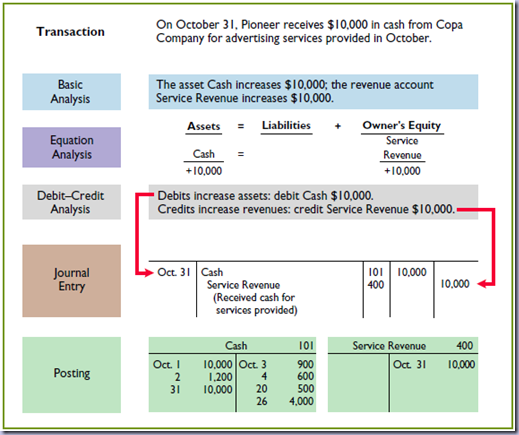
Task: Click "+10,000" beneath Service Revenue in the equation
Action: [402, 171]
